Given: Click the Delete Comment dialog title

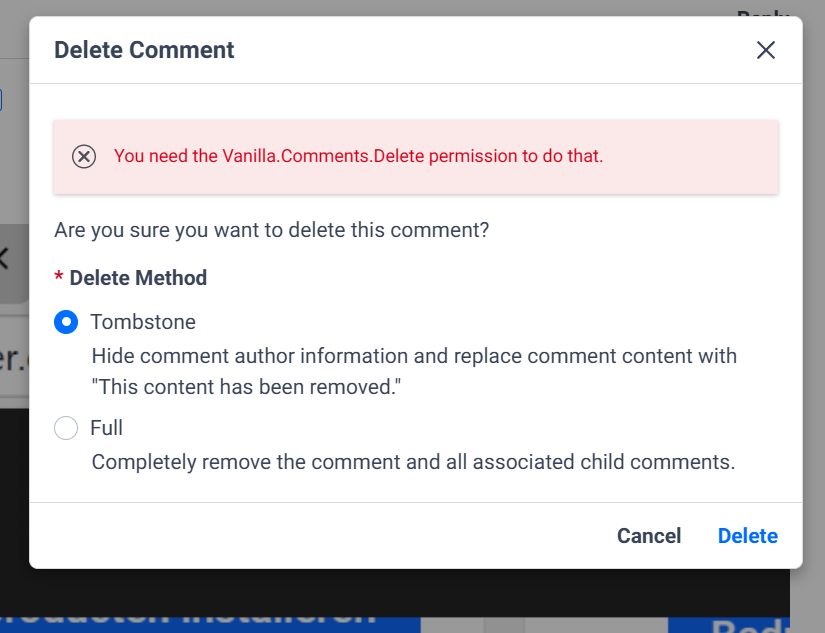Looking at the screenshot, I should 144,50.
